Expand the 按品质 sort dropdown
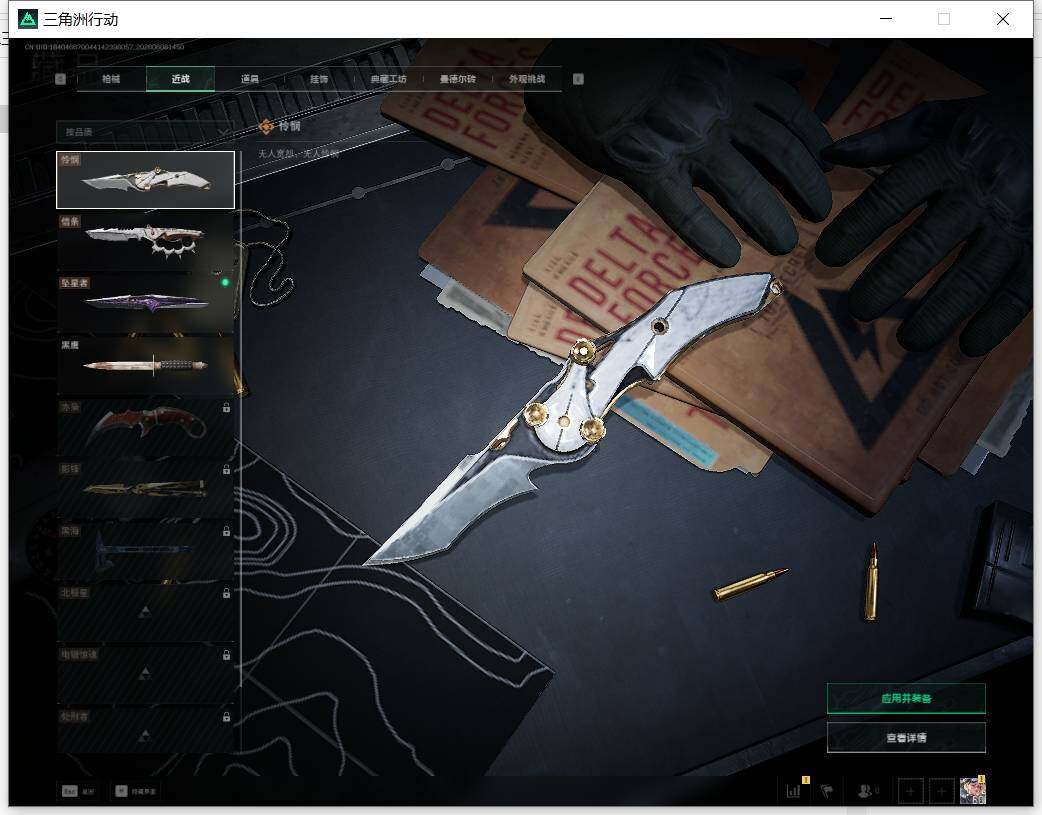 pos(145,132)
